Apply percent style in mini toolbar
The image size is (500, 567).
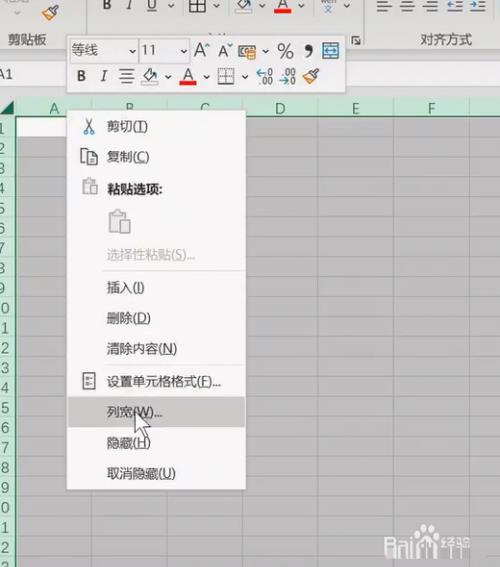[x=286, y=51]
